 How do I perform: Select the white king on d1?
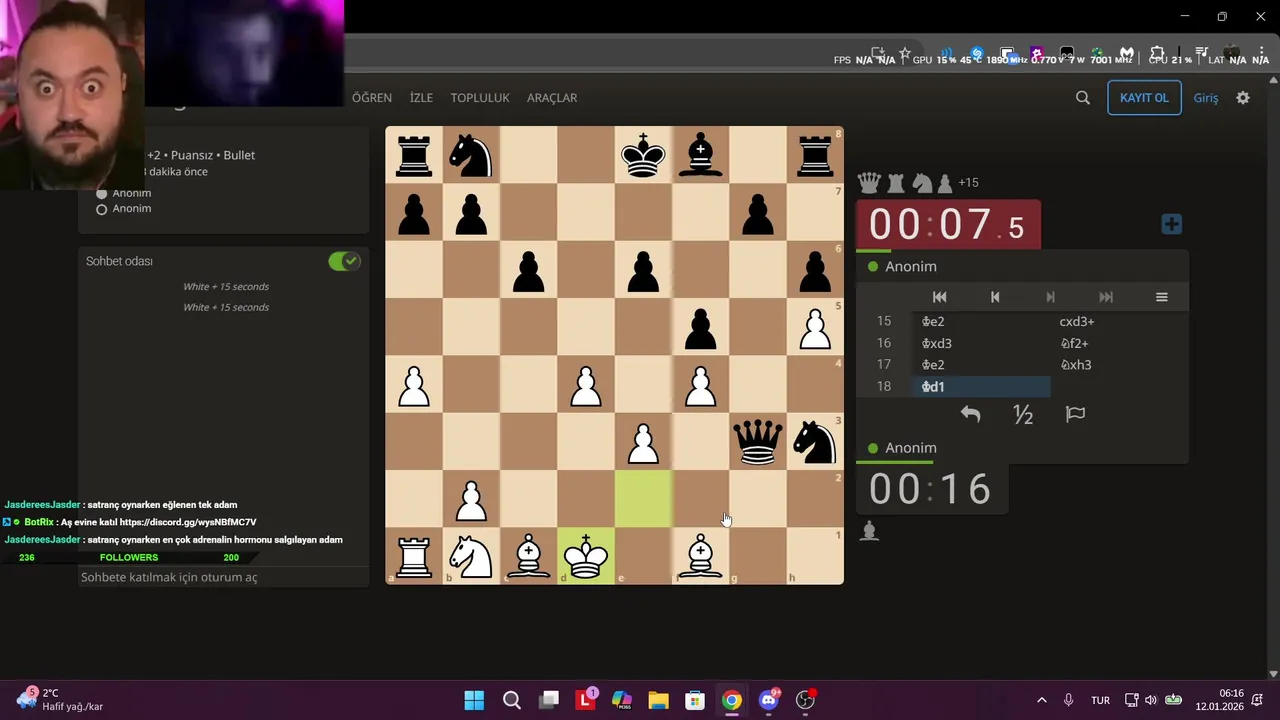pyautogui.click(x=586, y=556)
